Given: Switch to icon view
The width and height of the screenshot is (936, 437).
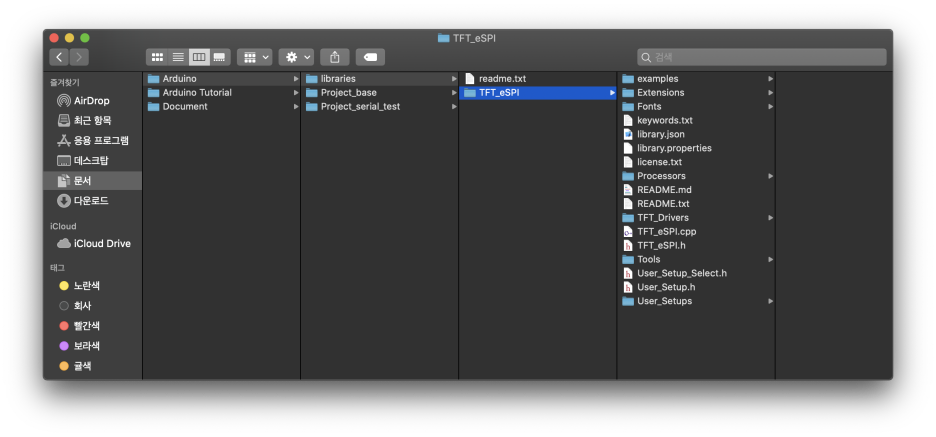Looking at the screenshot, I should pyautogui.click(x=157, y=57).
